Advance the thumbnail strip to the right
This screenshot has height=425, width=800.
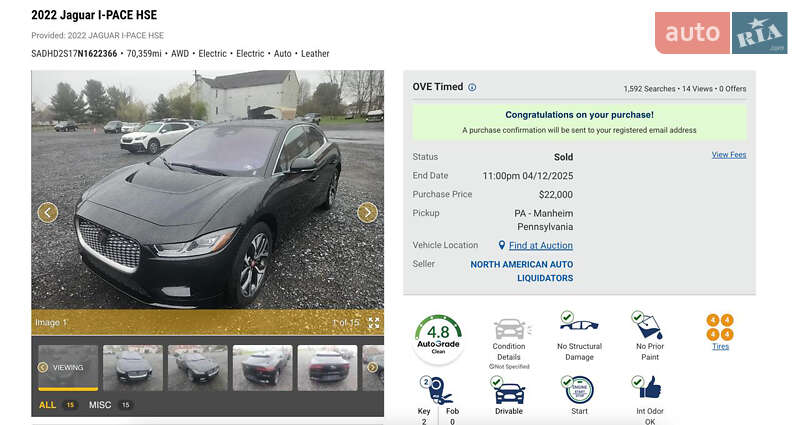pos(372,367)
